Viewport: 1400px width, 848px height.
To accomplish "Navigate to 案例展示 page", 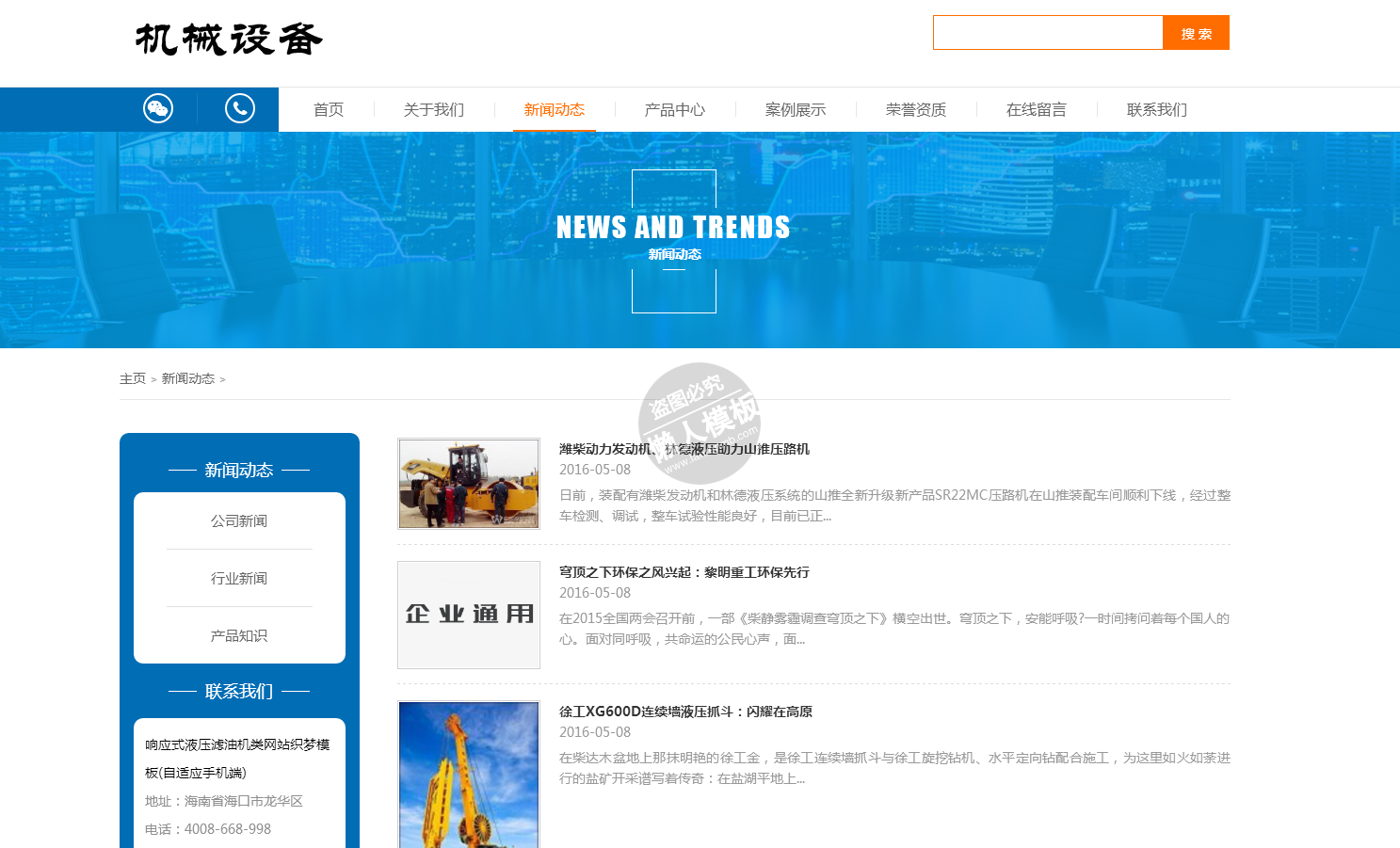I will (796, 110).
